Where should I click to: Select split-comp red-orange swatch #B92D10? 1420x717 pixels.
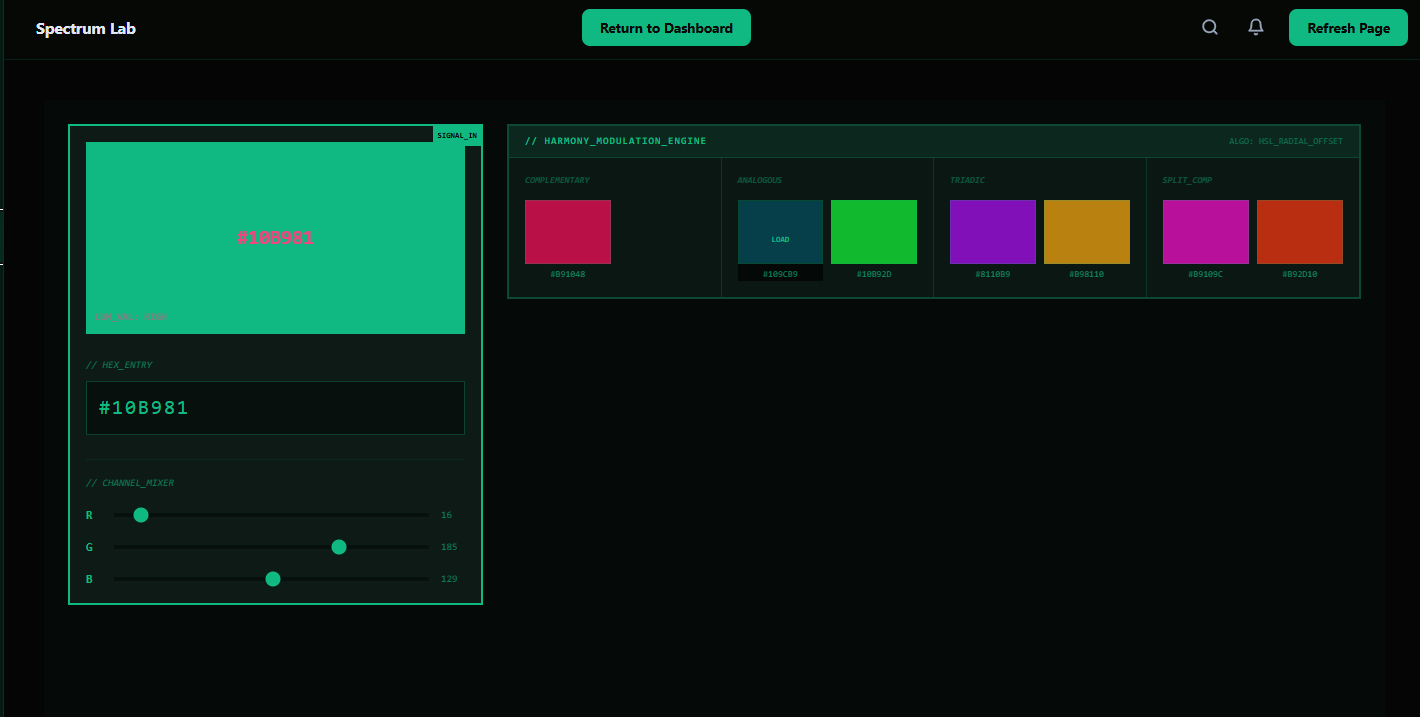tap(1300, 232)
